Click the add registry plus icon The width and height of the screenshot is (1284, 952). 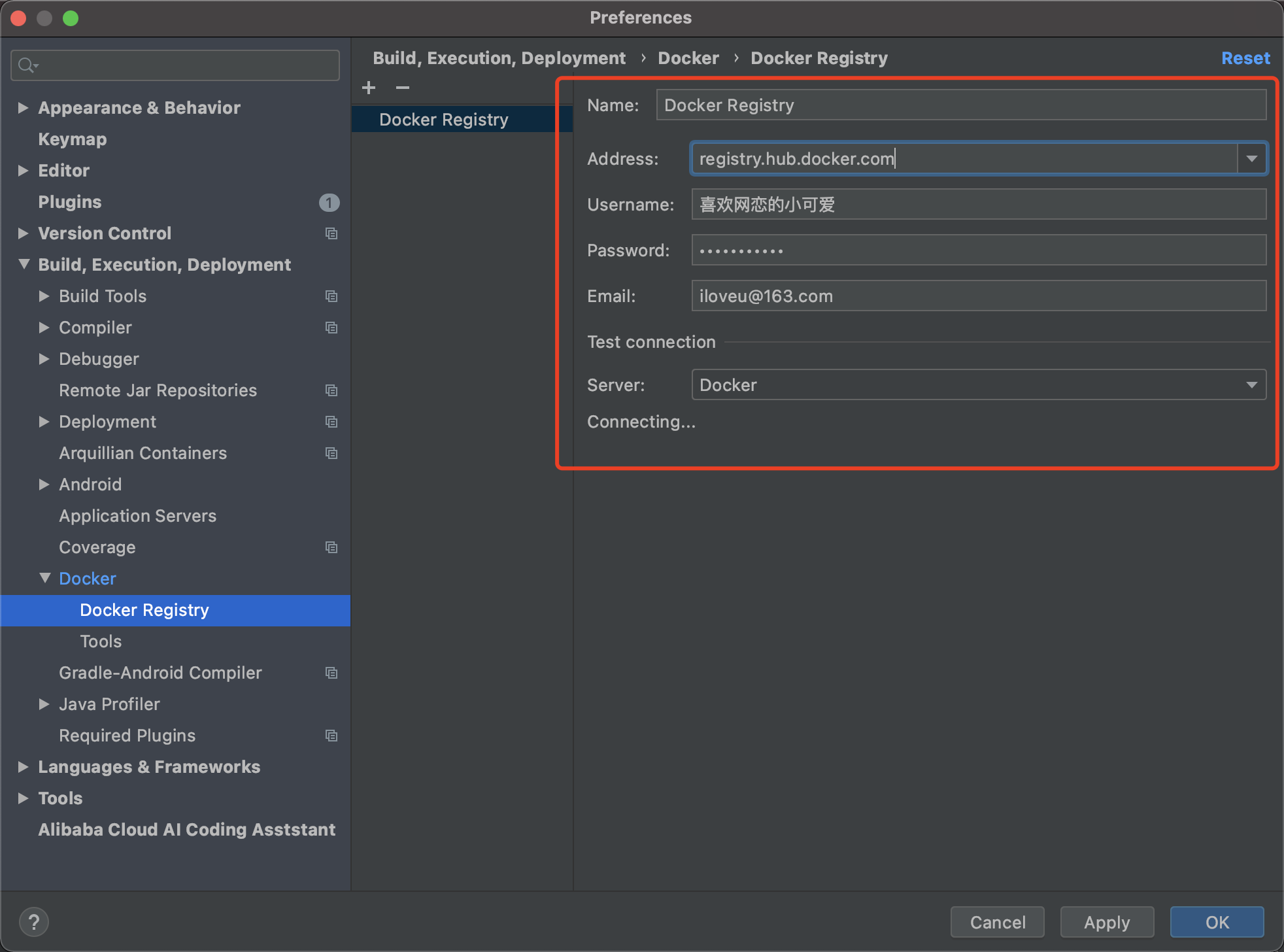pos(369,88)
